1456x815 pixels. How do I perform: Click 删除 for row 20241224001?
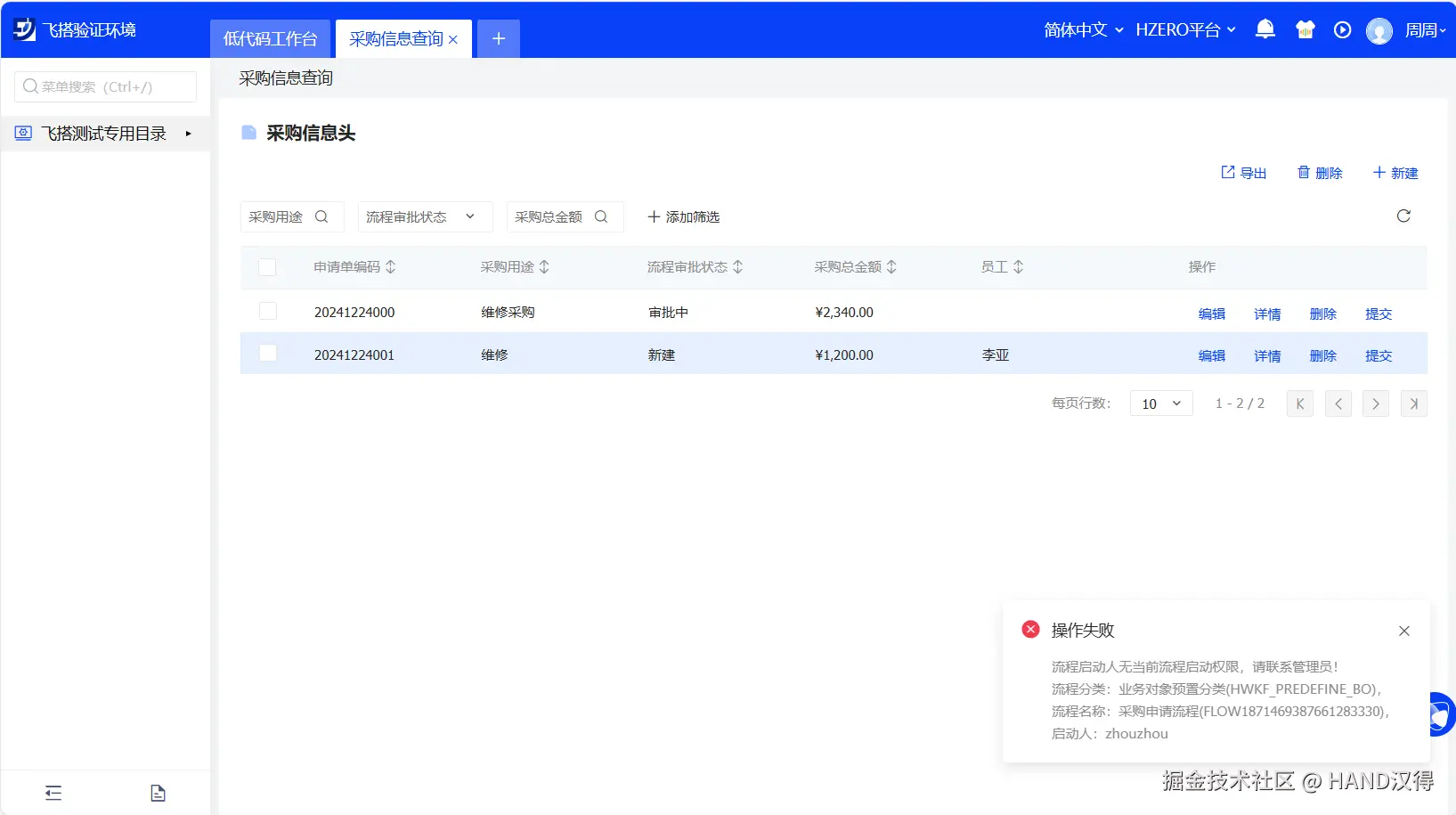[x=1323, y=355]
